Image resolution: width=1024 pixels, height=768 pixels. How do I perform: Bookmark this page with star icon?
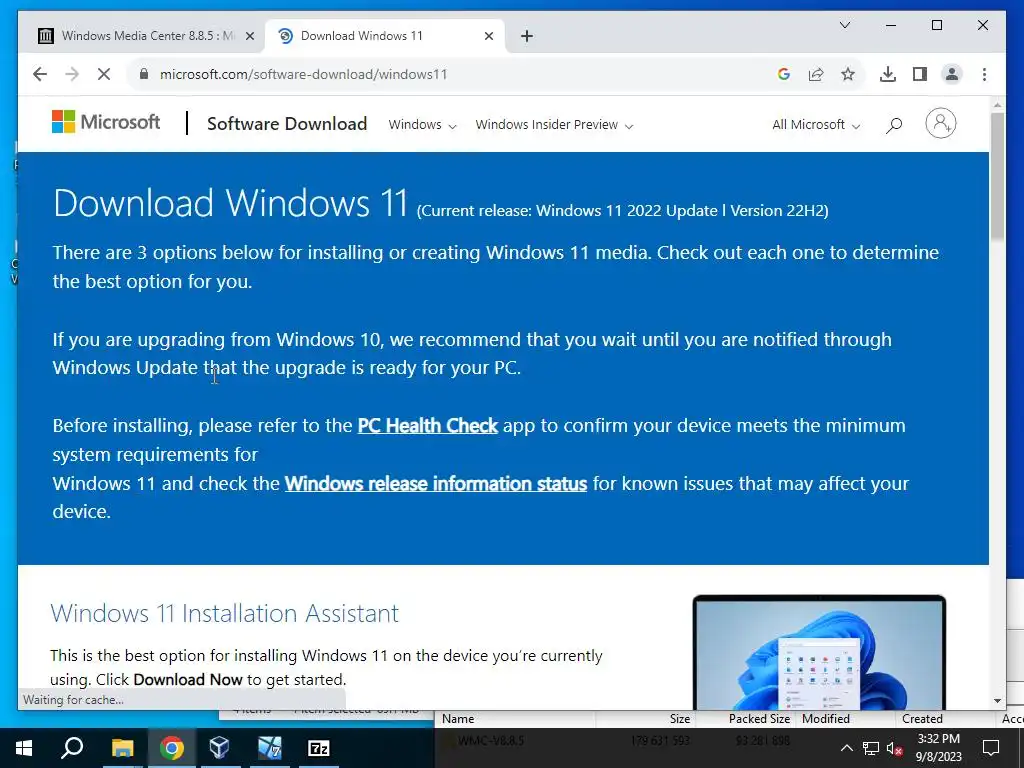(x=848, y=74)
